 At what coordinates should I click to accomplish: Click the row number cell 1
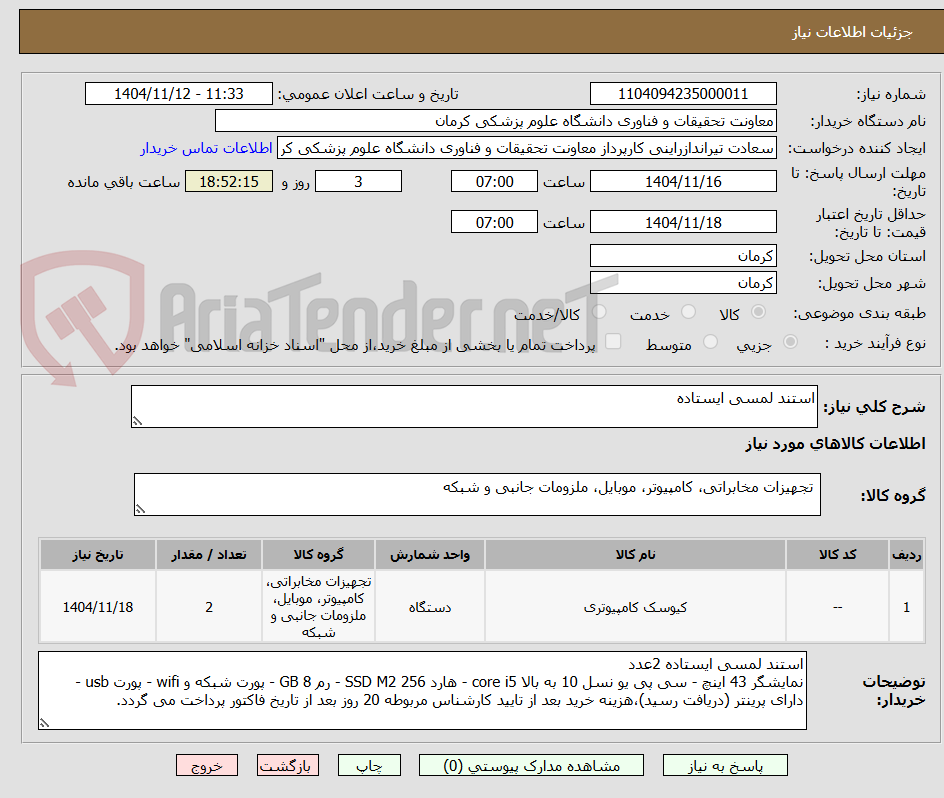pyautogui.click(x=907, y=607)
